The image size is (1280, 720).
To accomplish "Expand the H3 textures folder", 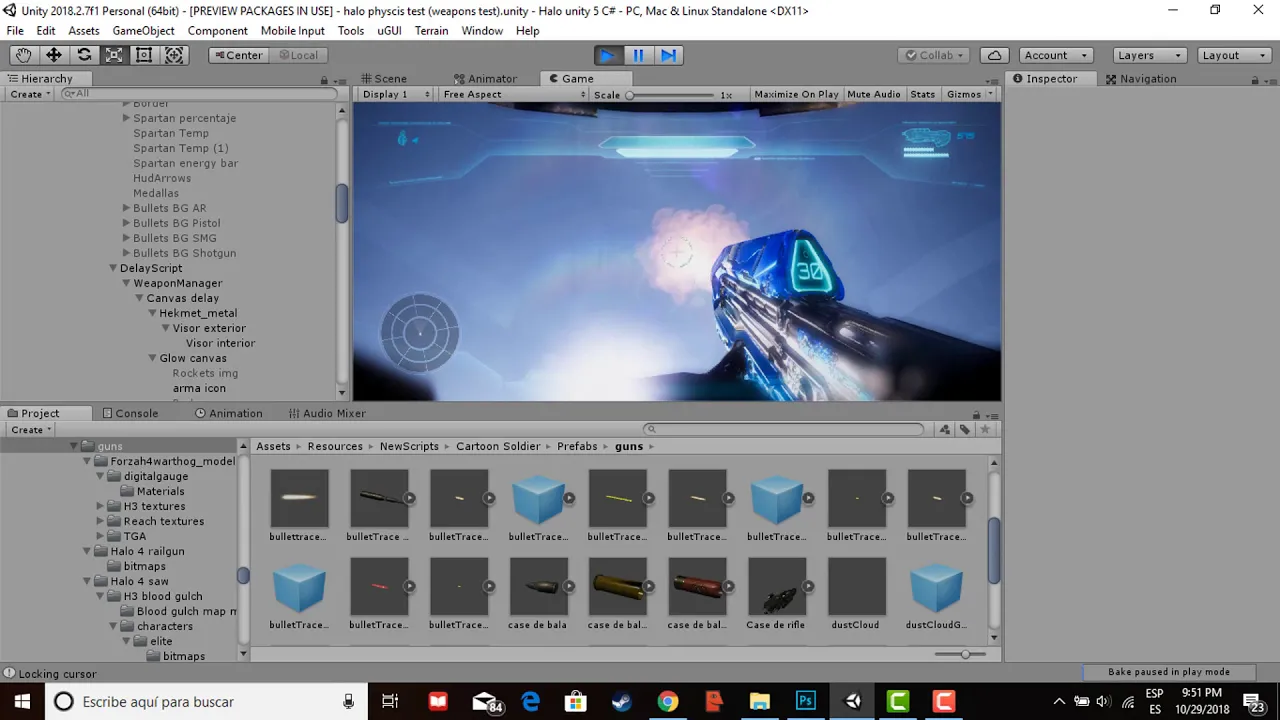I will (100, 506).
